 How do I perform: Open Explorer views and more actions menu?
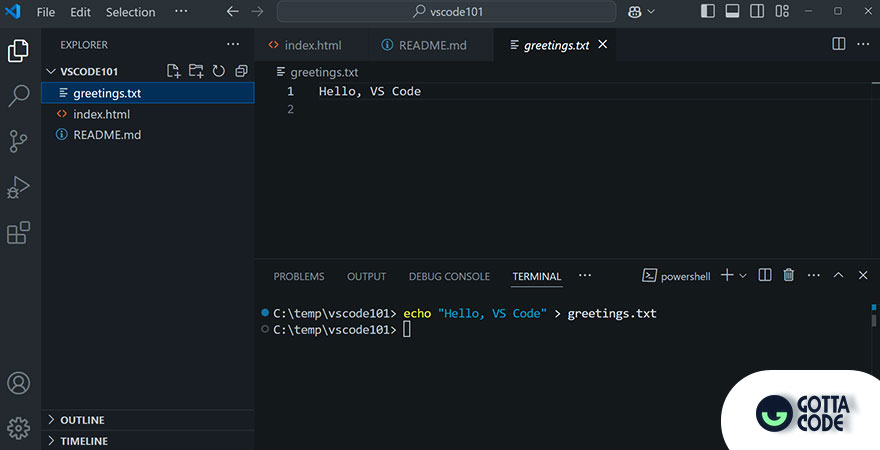(233, 44)
